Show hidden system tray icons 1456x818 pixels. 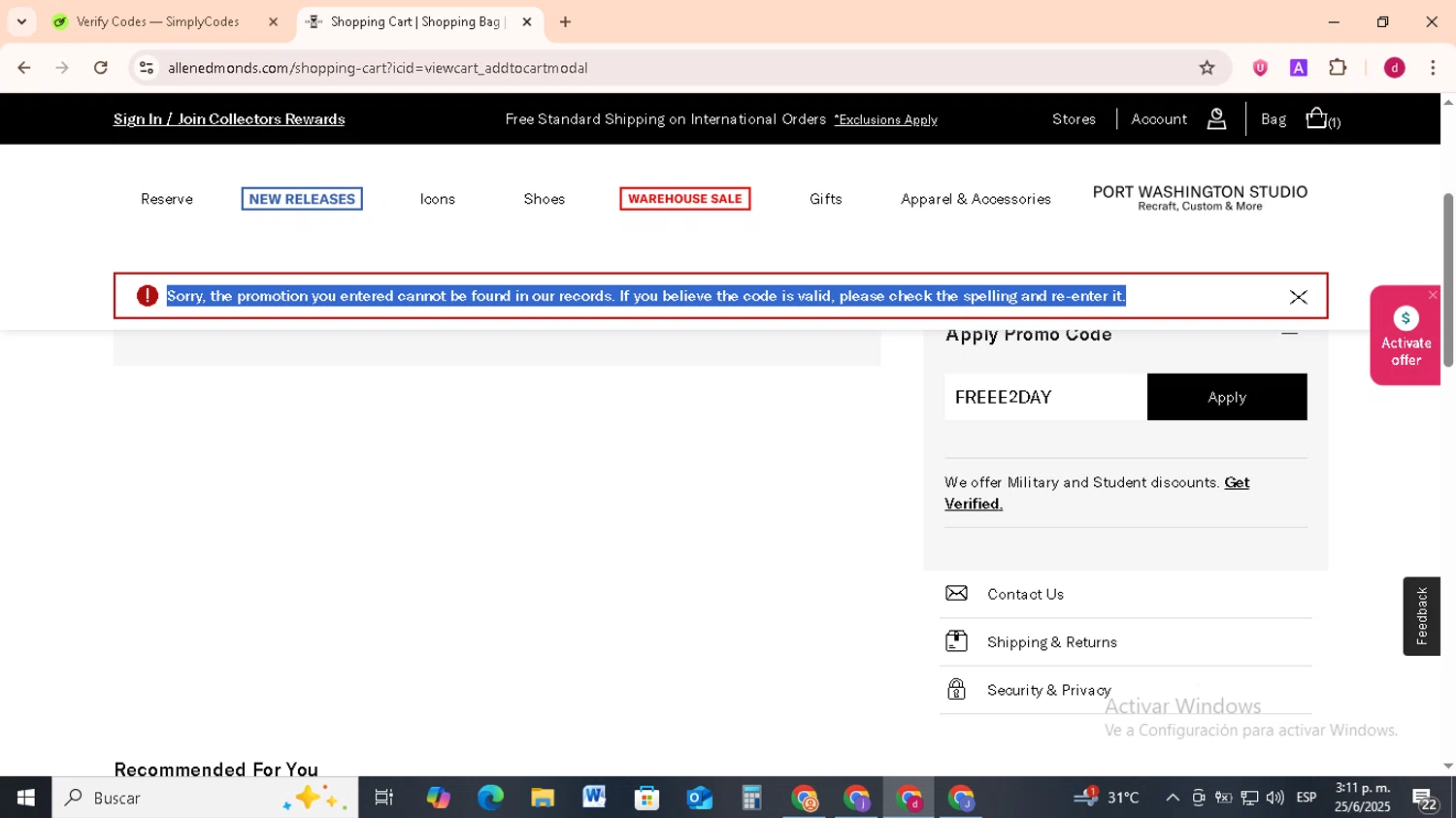(1173, 798)
